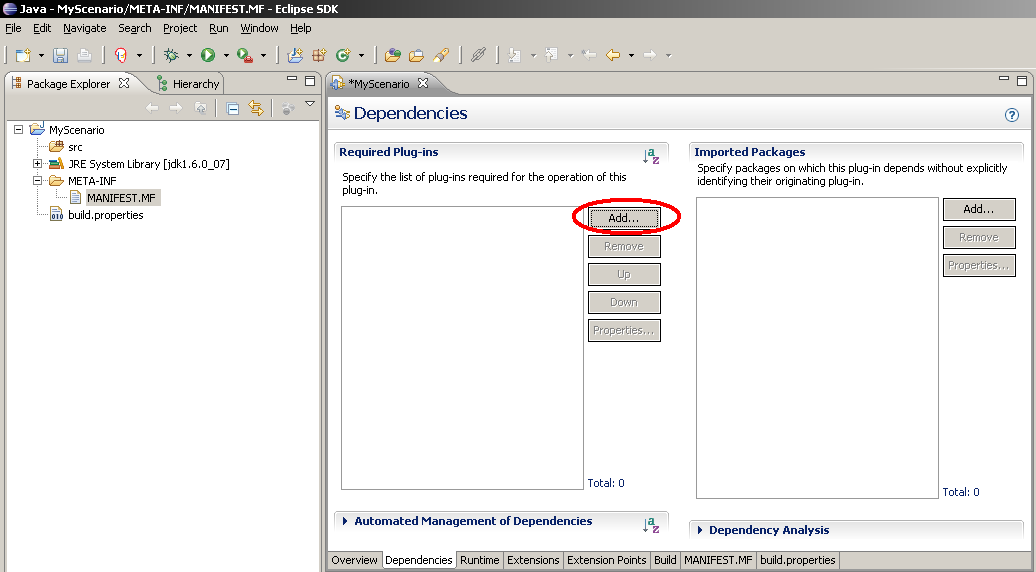
Task: Click the Dependencies help question mark icon
Action: pos(1012,115)
